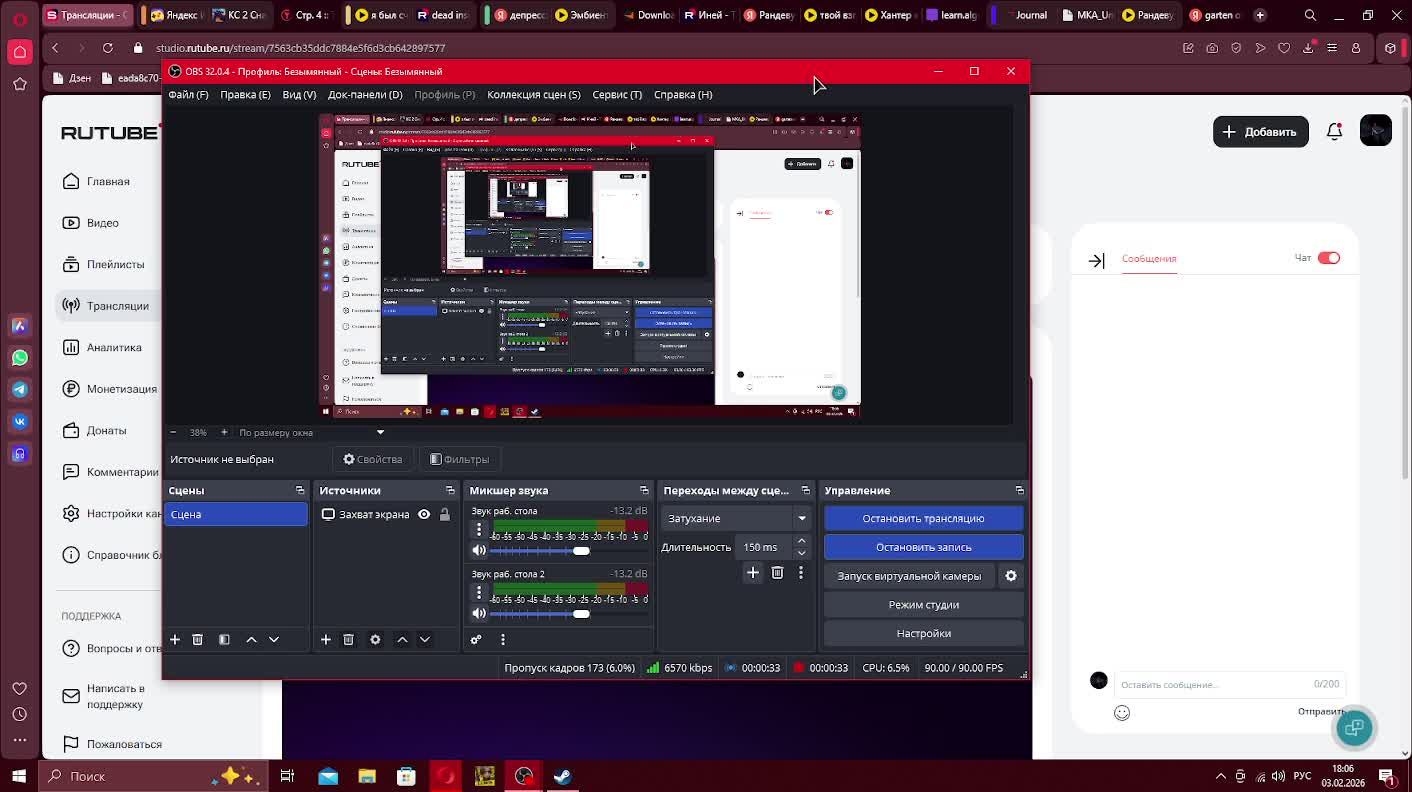Open the preview scaling dropdown arrow

(x=380, y=433)
